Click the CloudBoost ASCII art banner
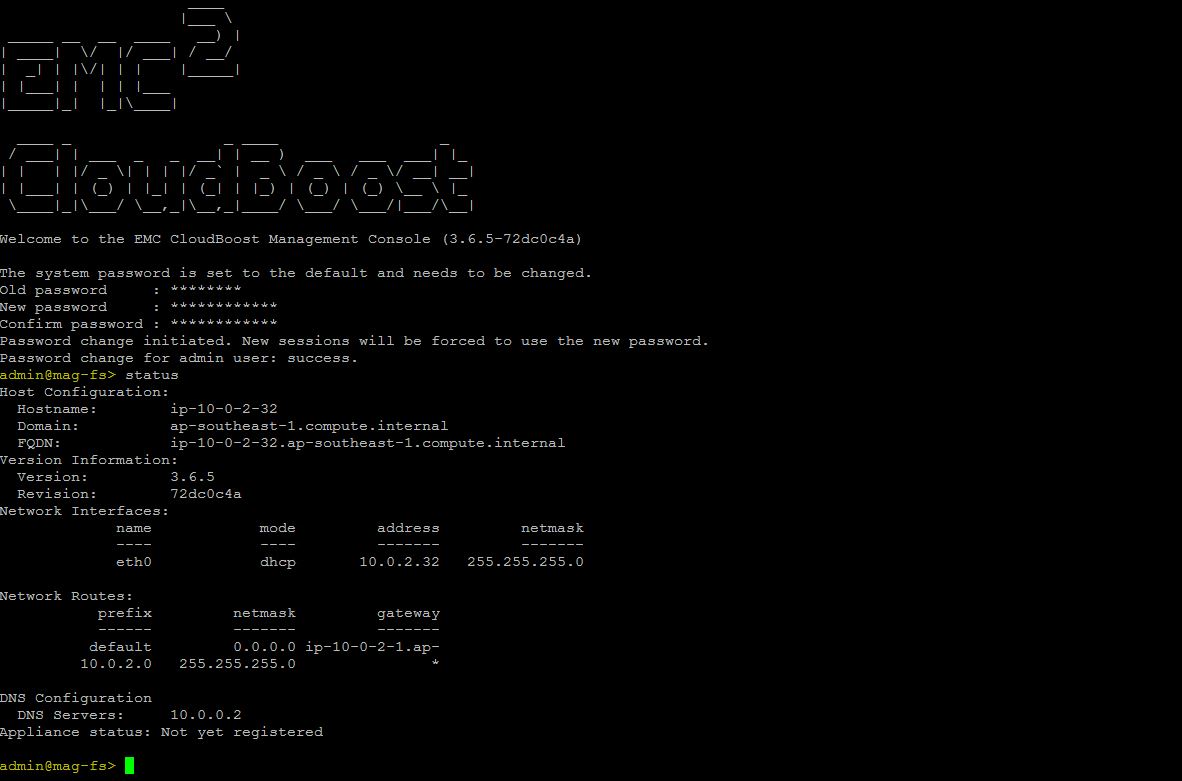 tap(237, 176)
